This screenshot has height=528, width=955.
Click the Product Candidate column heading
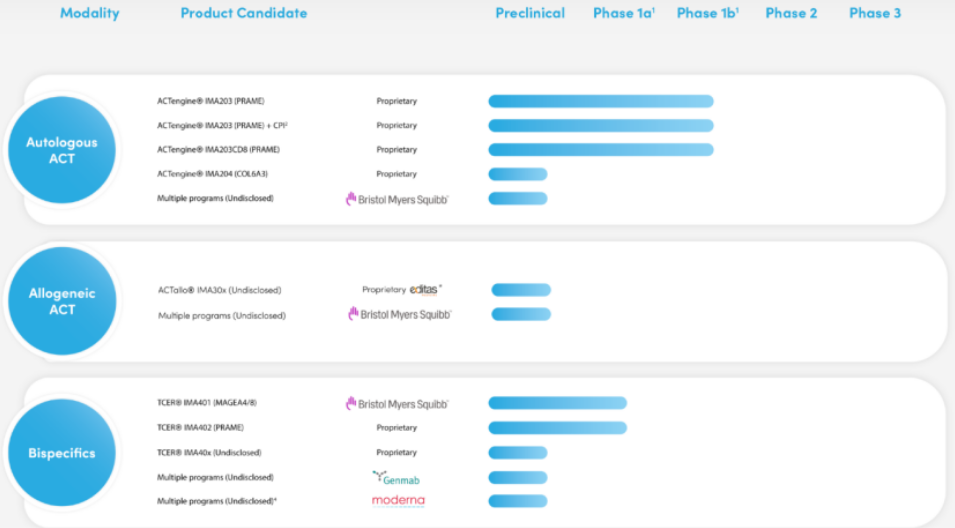(x=244, y=13)
